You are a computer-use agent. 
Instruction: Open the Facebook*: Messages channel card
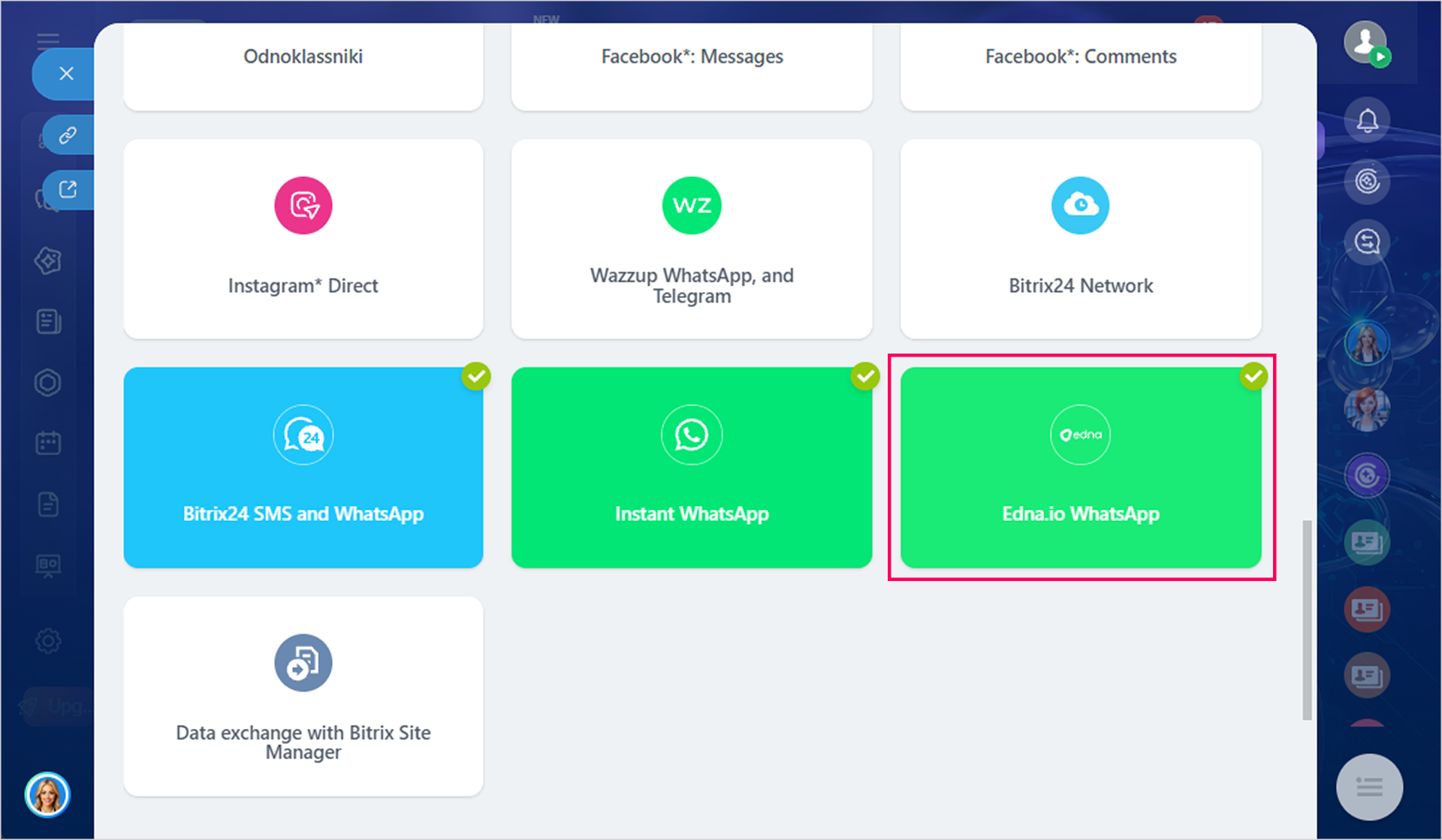[692, 66]
